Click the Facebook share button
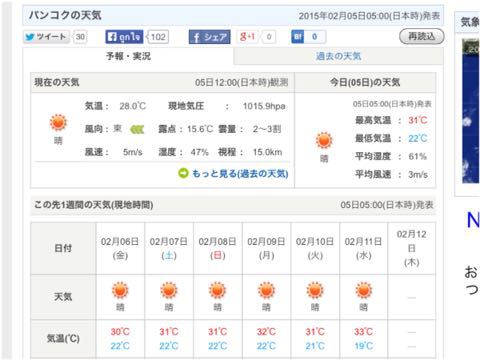The height and width of the screenshot is (360, 480). (x=210, y=37)
